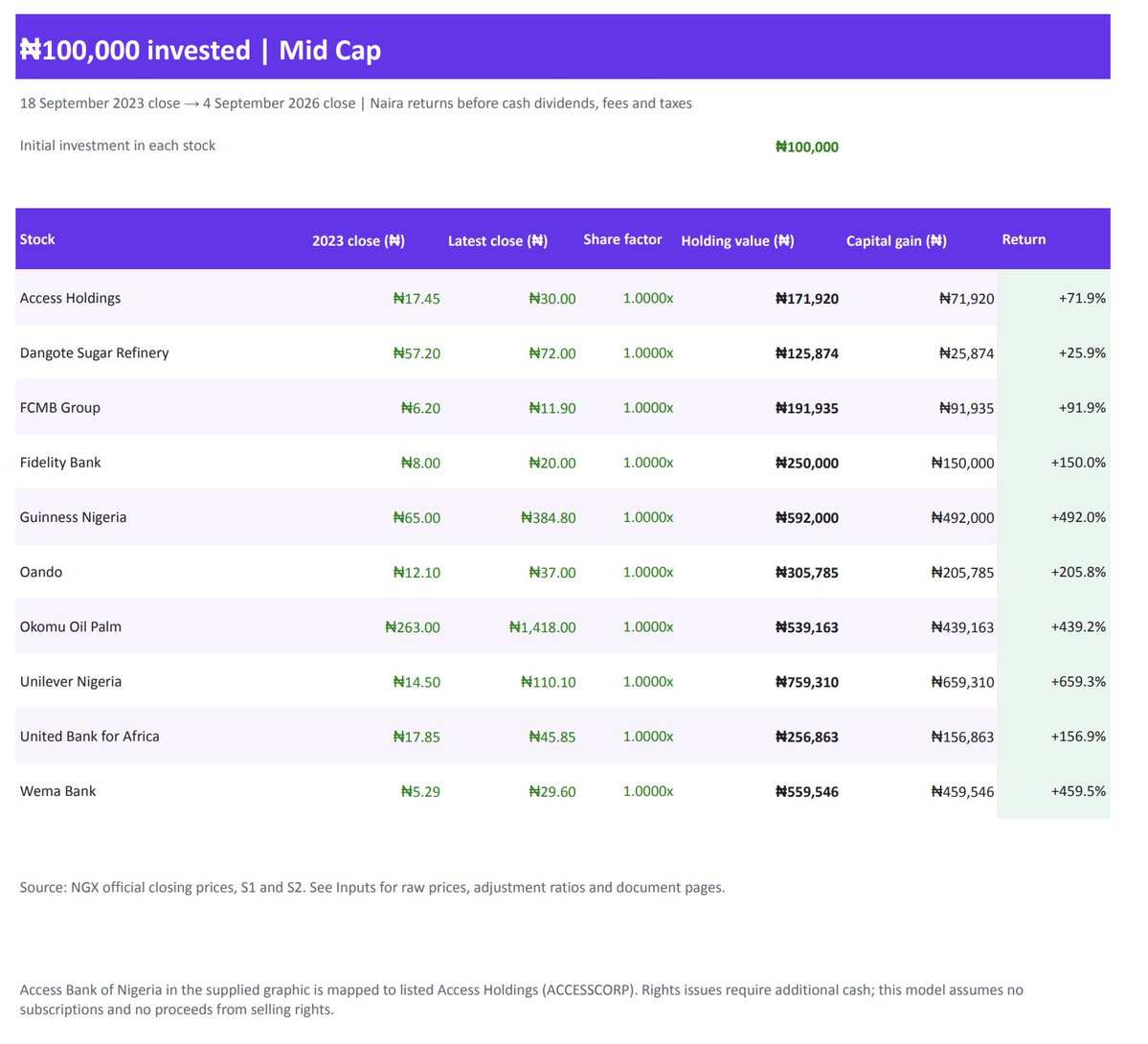The height and width of the screenshot is (1044, 1148).
Task: Click Access Holdings latest close ₦30.00
Action: tap(552, 299)
